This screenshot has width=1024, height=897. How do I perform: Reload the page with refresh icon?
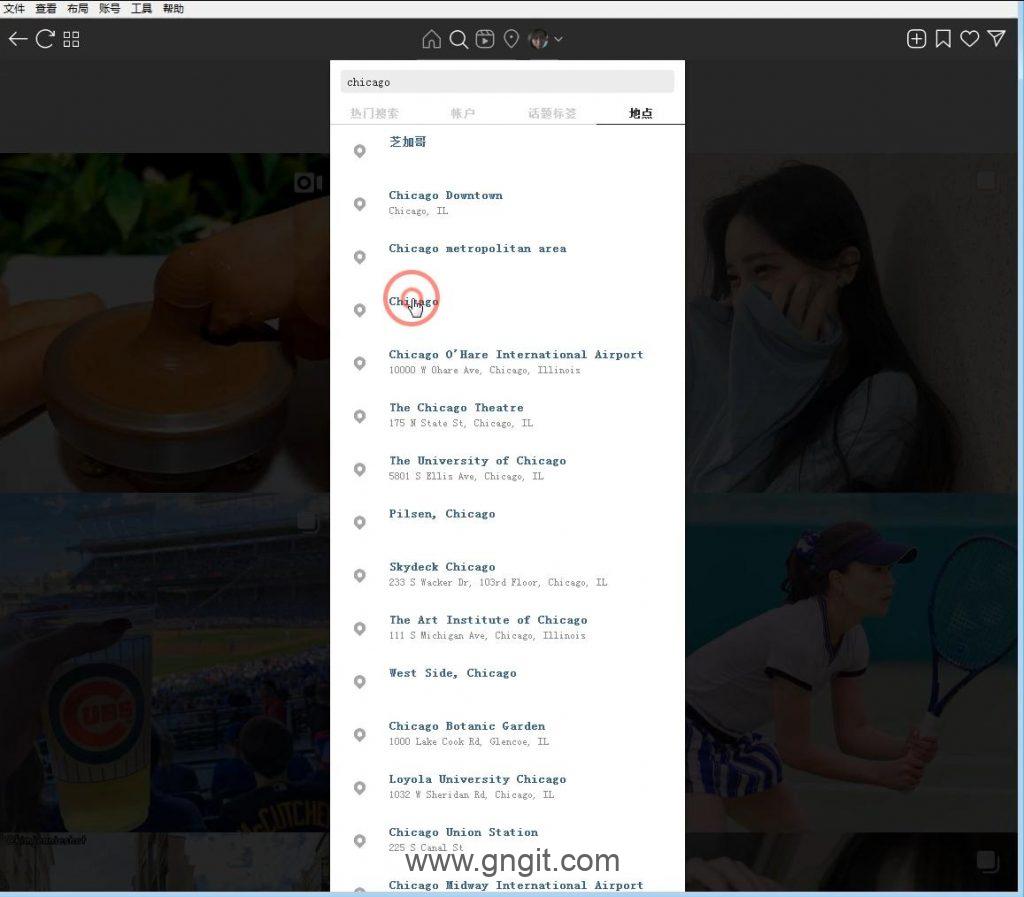(x=45, y=39)
